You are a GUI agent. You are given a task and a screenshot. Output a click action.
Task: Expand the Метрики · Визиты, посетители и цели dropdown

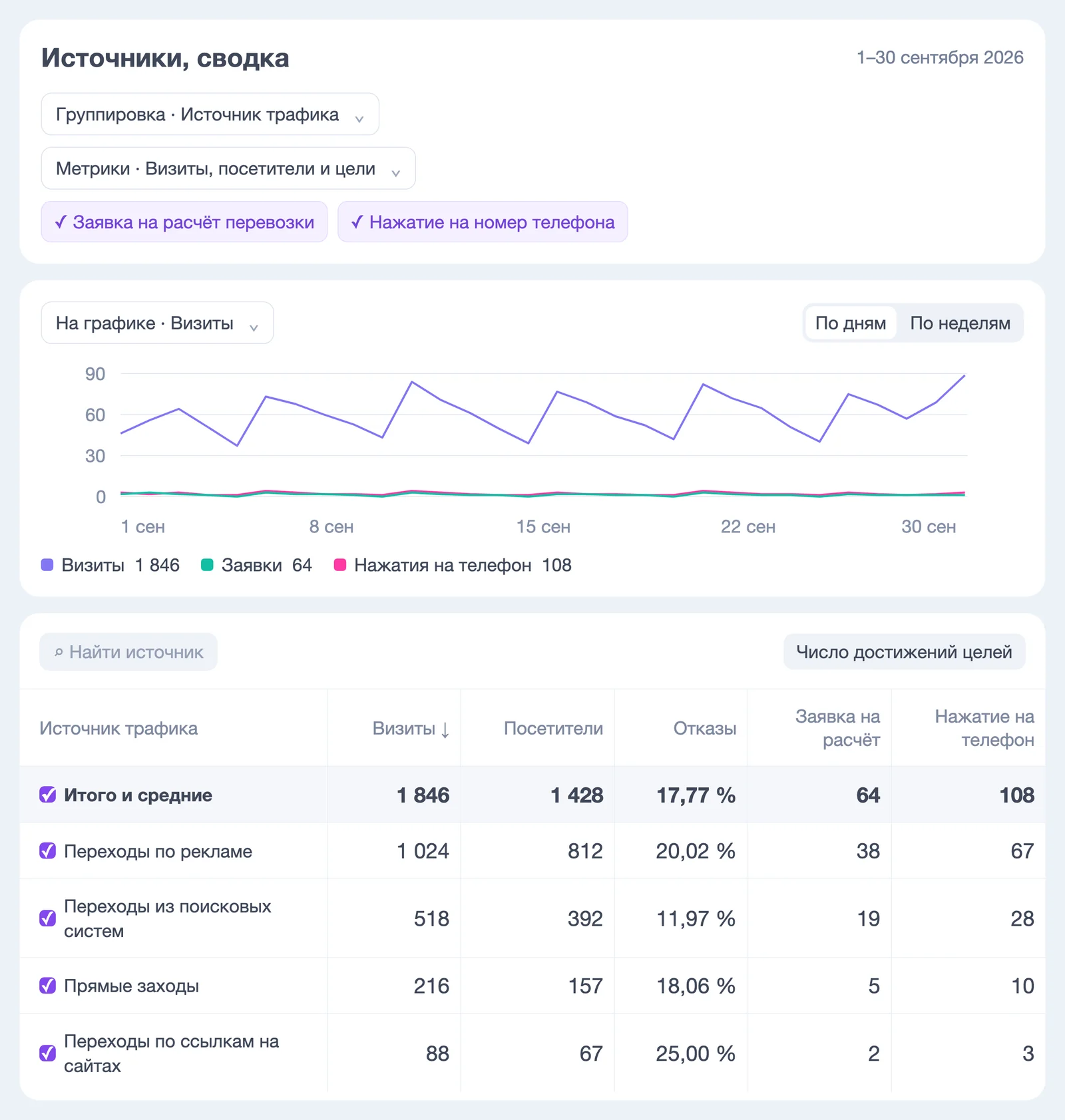(228, 168)
